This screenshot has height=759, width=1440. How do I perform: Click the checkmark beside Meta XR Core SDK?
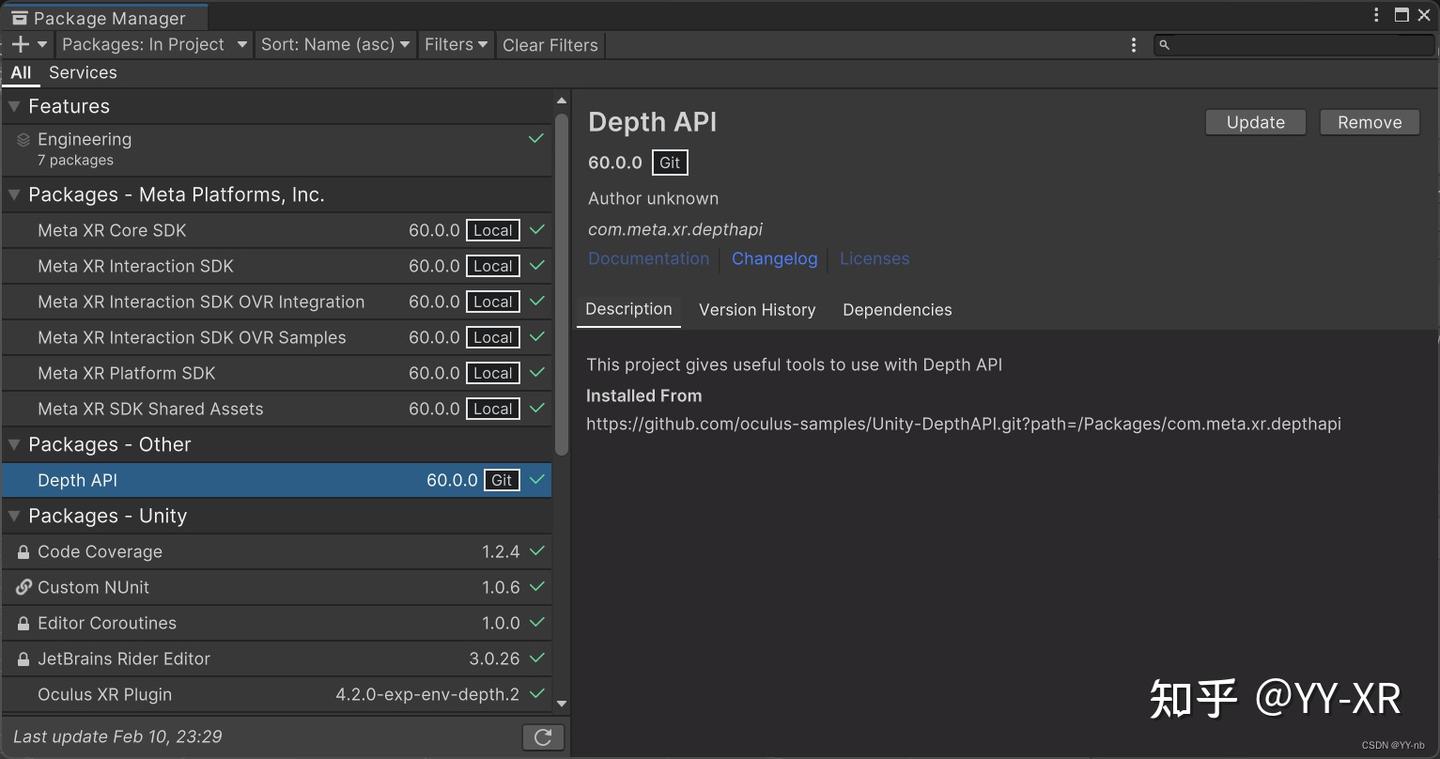point(536,230)
